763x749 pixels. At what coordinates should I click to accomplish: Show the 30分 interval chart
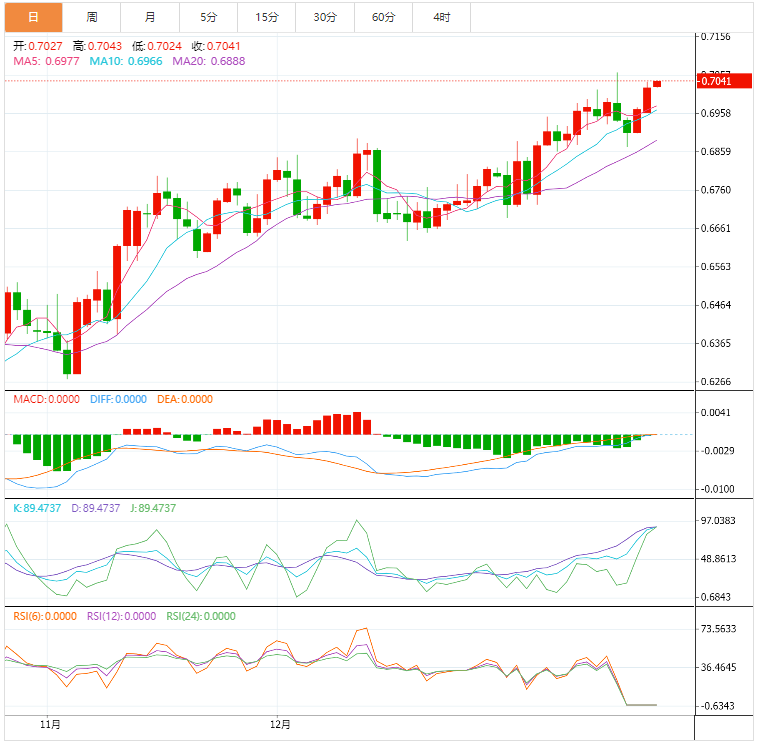(x=325, y=17)
